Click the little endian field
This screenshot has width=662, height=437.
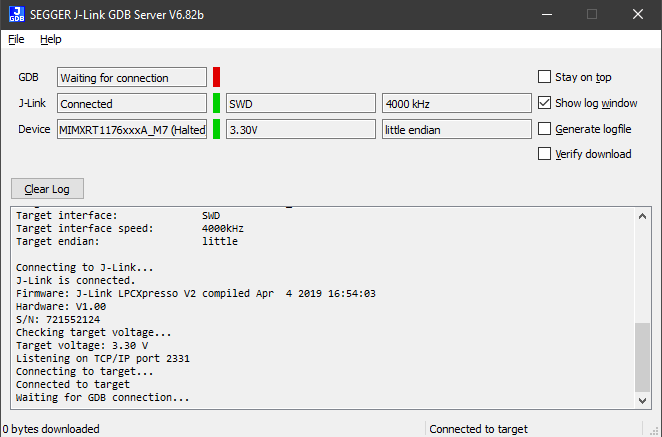[456, 129]
